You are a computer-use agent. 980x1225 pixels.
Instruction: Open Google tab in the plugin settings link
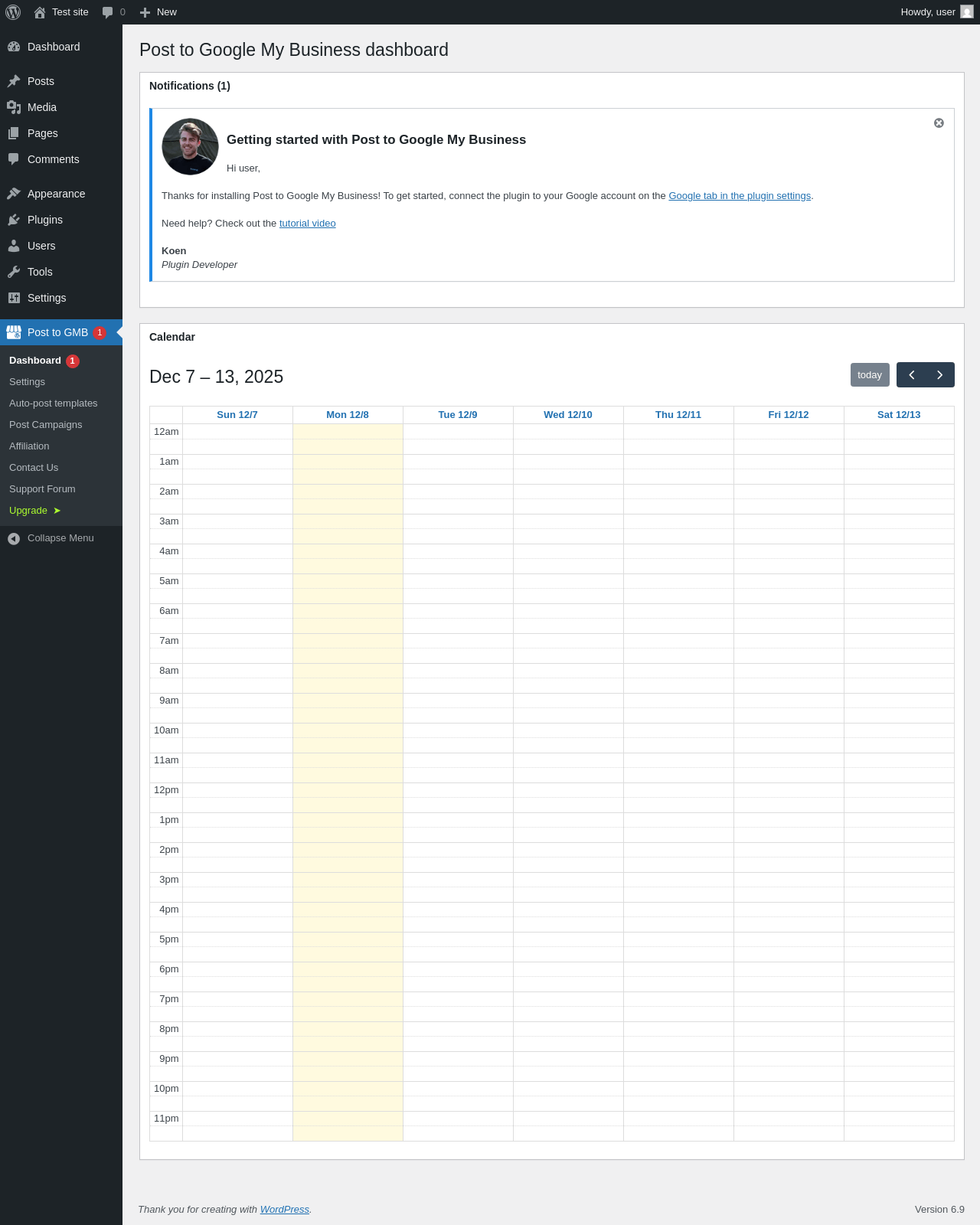[740, 196]
